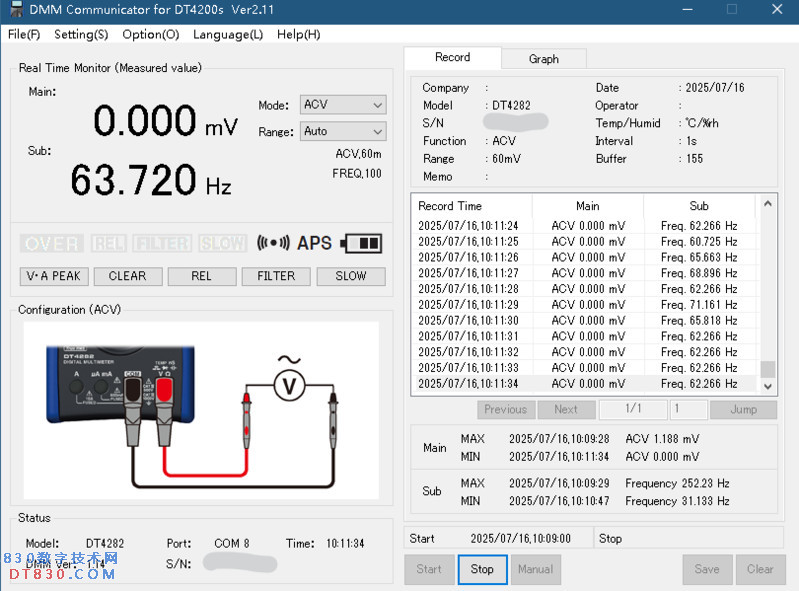799x591 pixels.
Task: Click the APS auto power save indicator
Action: coord(314,243)
